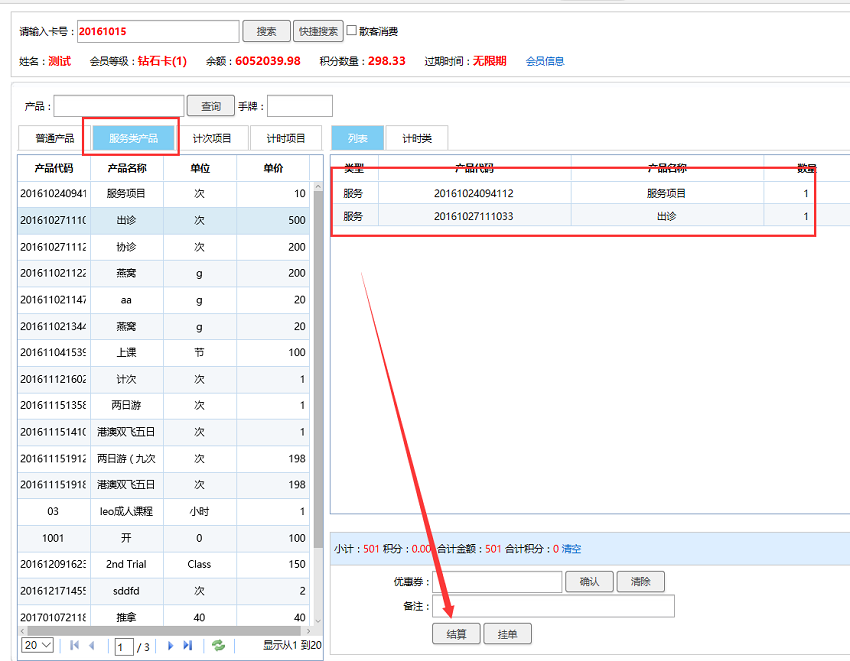
Task: Enable the 散客消费 checkbox
Action: click(352, 31)
